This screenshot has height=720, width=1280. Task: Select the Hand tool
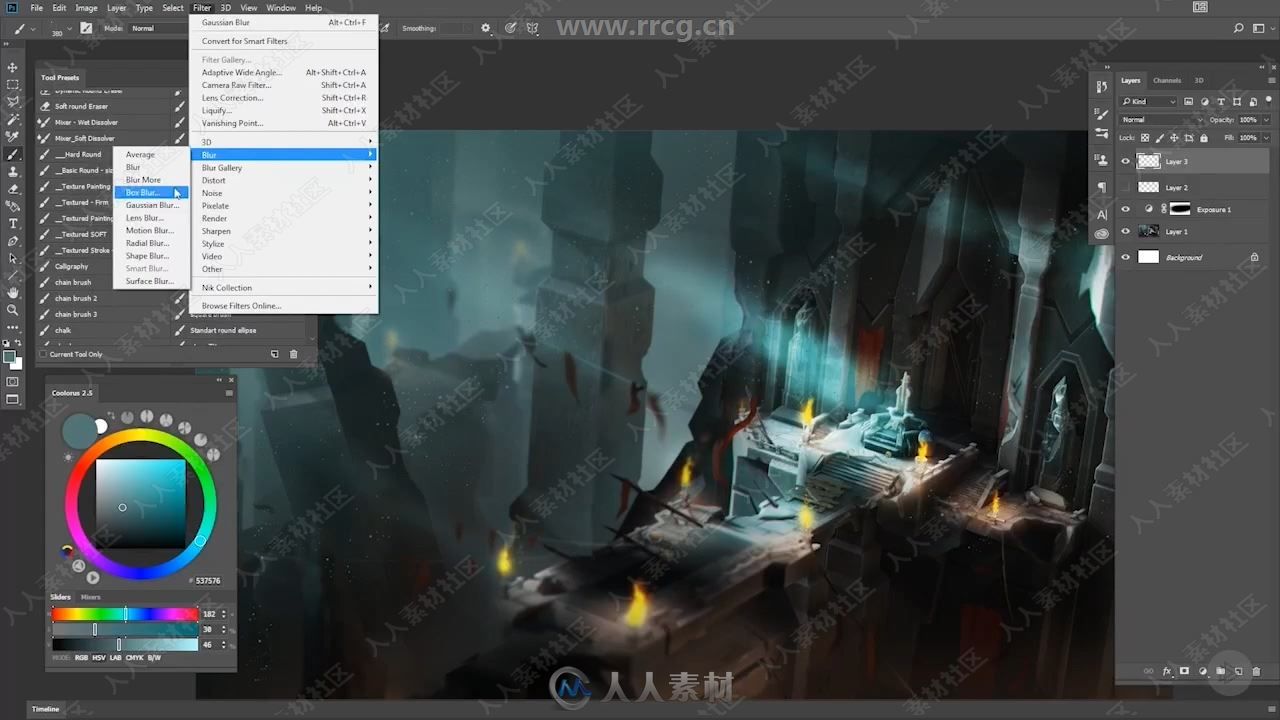[x=13, y=292]
